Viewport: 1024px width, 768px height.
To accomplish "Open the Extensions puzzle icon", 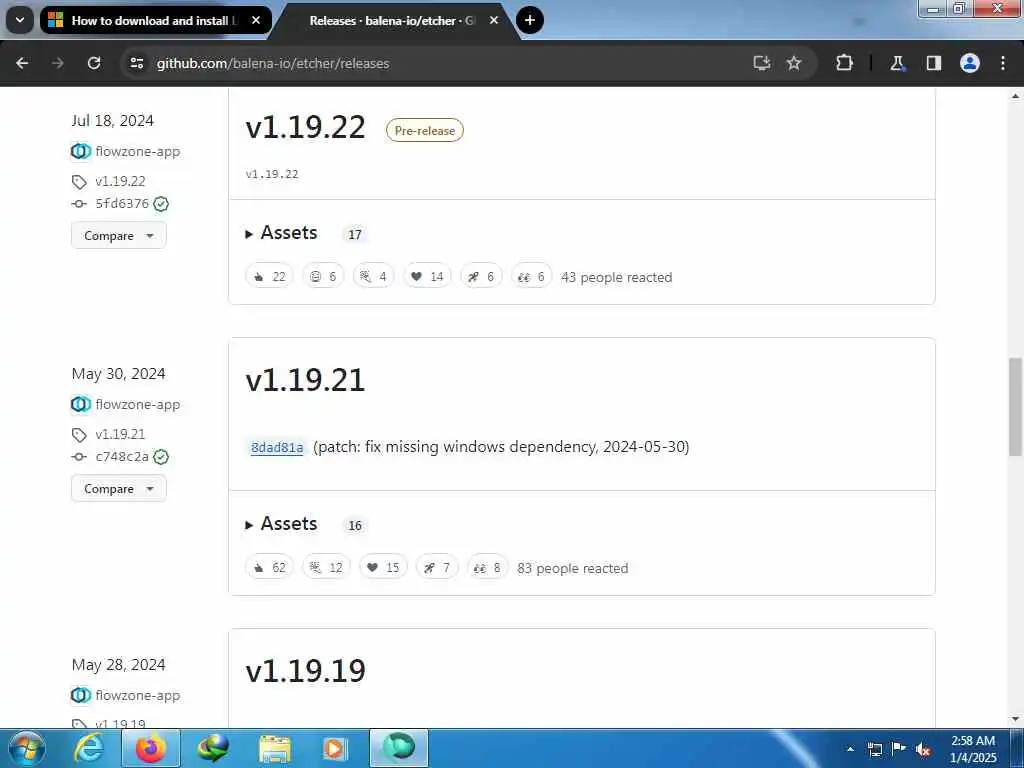I will (844, 63).
